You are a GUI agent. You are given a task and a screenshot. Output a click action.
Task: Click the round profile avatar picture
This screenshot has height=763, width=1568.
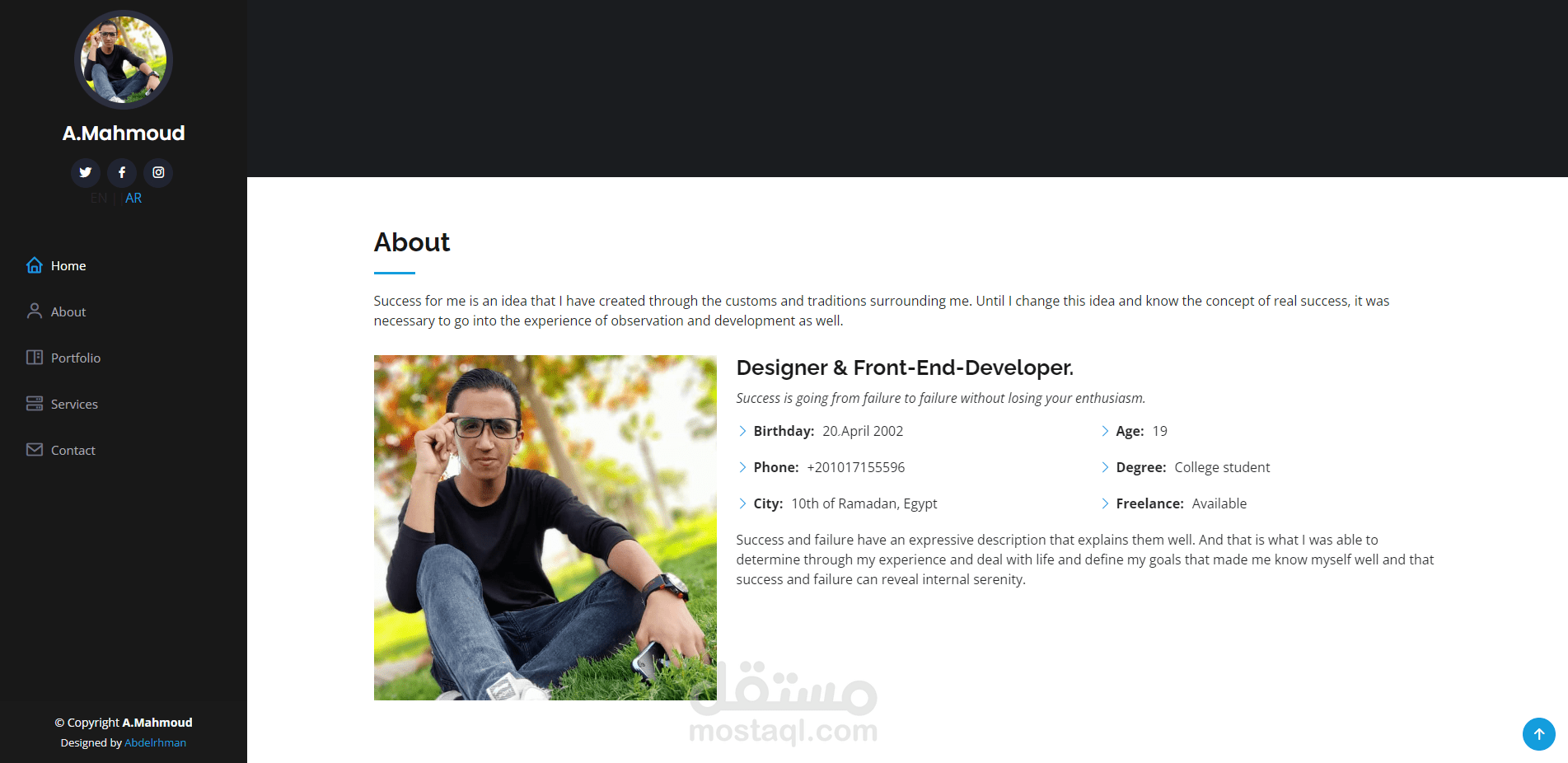(x=124, y=59)
